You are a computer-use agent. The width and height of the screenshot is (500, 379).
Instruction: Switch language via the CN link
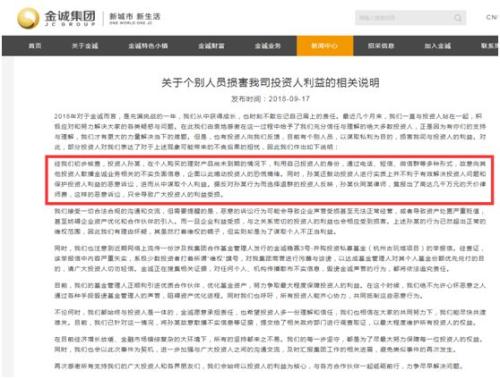(491, 17)
